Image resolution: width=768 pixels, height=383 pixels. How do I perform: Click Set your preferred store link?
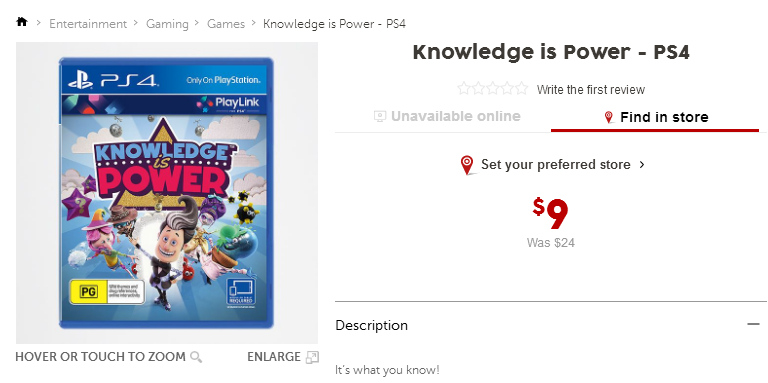click(x=555, y=165)
